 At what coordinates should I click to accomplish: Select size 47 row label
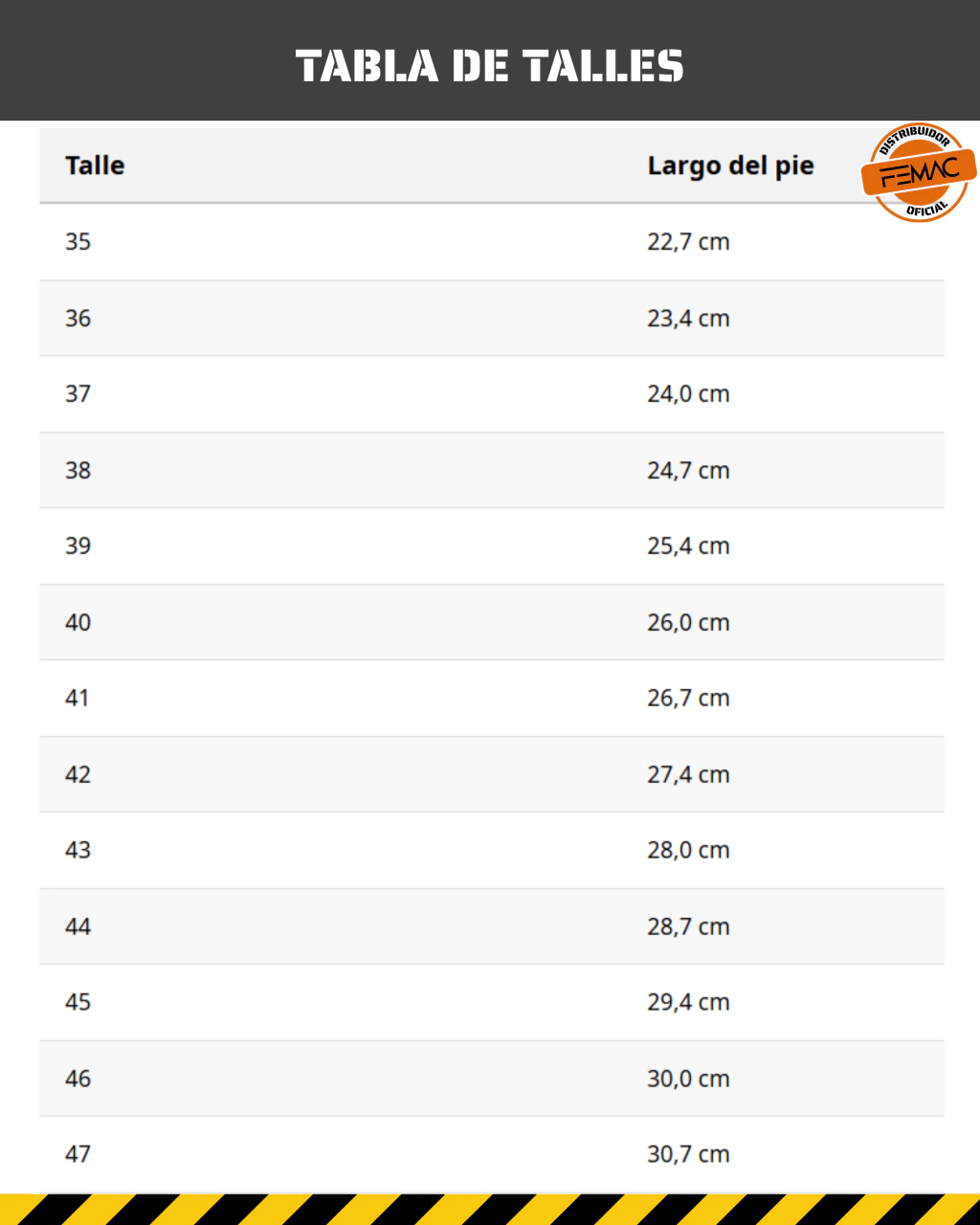click(78, 1154)
